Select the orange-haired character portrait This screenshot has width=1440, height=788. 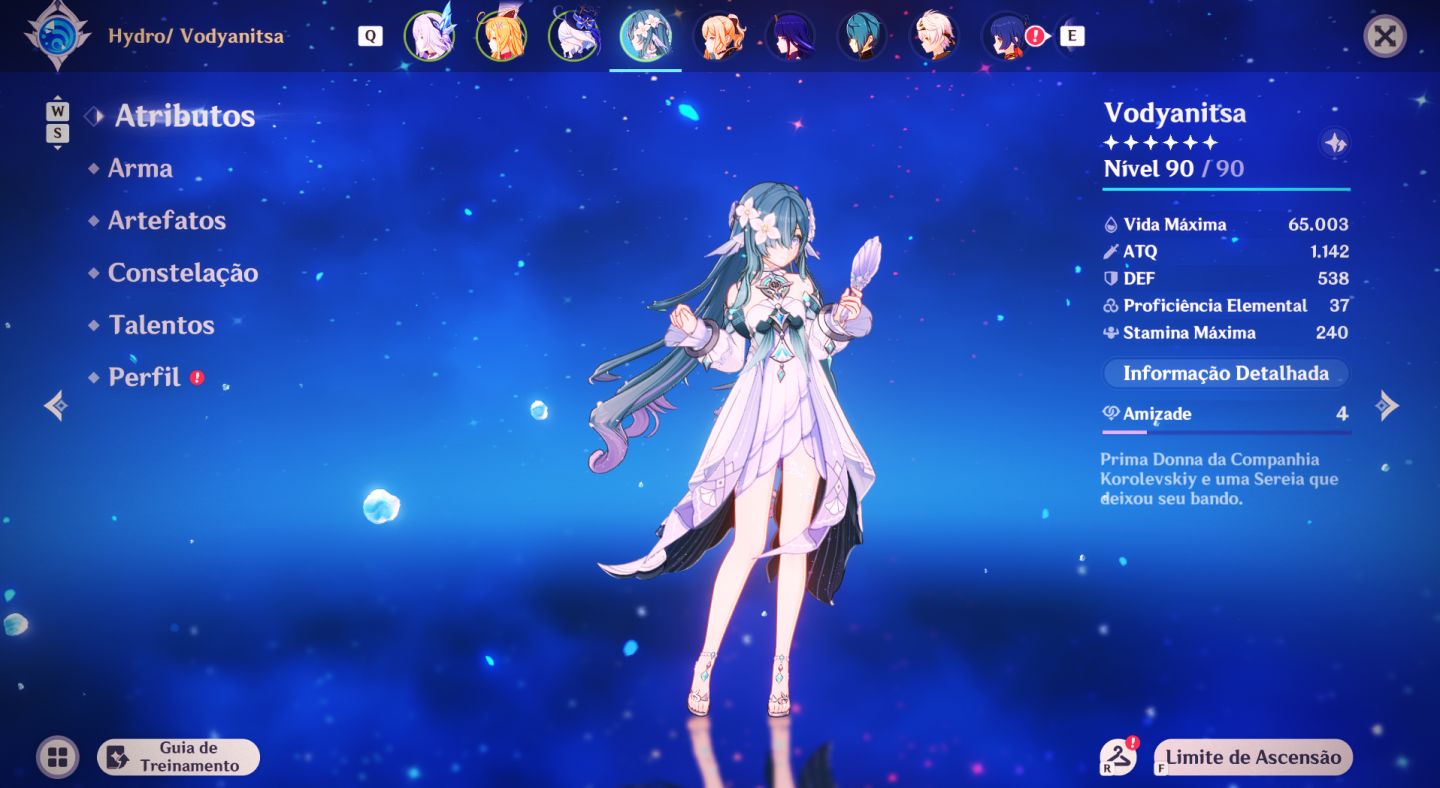pyautogui.click(x=501, y=36)
